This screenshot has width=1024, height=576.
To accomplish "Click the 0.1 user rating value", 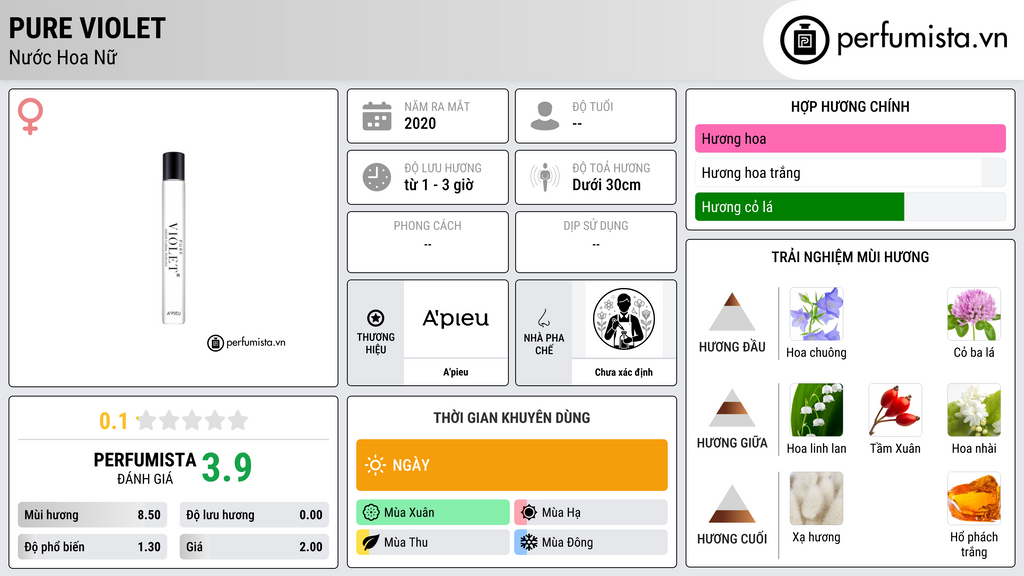I will pyautogui.click(x=114, y=421).
